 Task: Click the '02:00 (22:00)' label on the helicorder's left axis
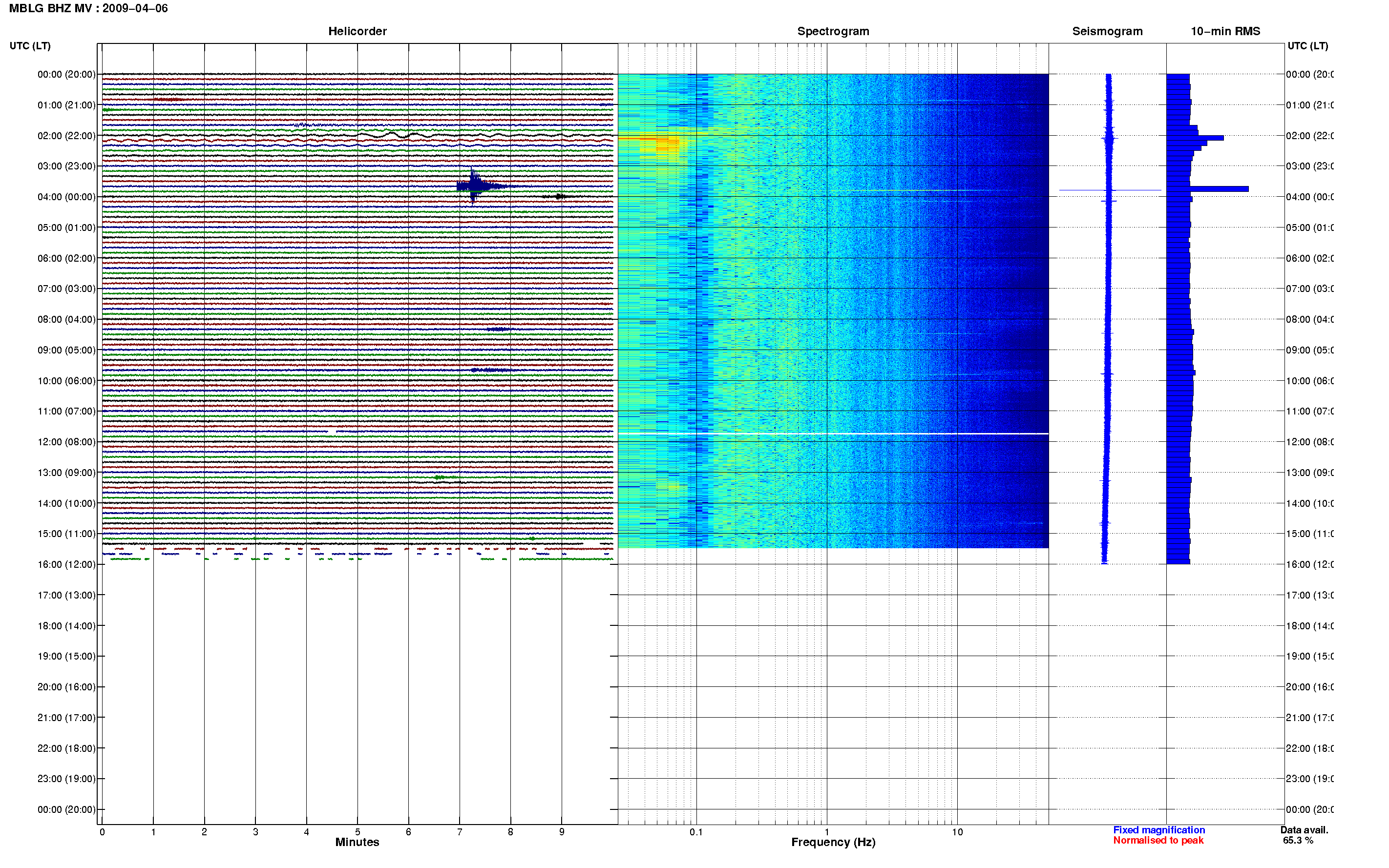coord(66,136)
